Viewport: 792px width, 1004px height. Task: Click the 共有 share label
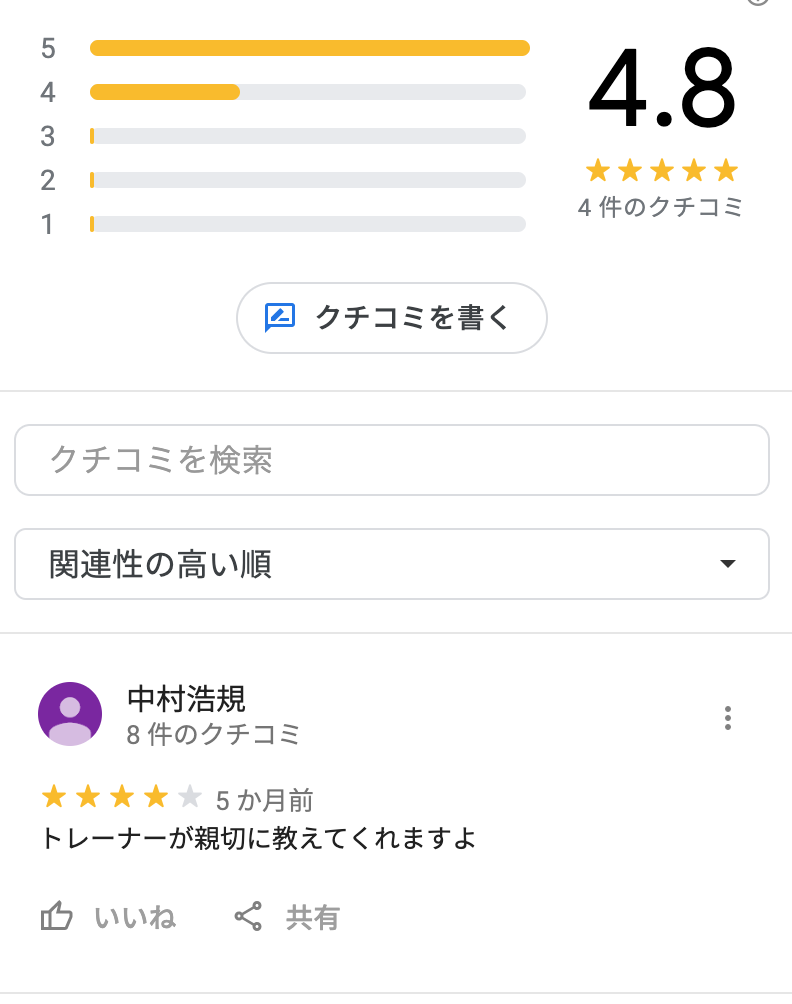click(x=313, y=918)
